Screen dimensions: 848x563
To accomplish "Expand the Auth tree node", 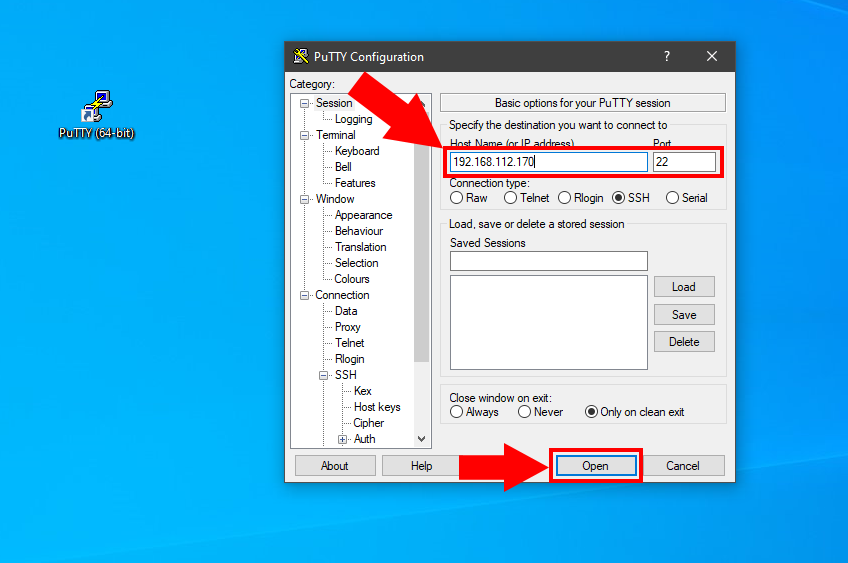I will point(342,440).
